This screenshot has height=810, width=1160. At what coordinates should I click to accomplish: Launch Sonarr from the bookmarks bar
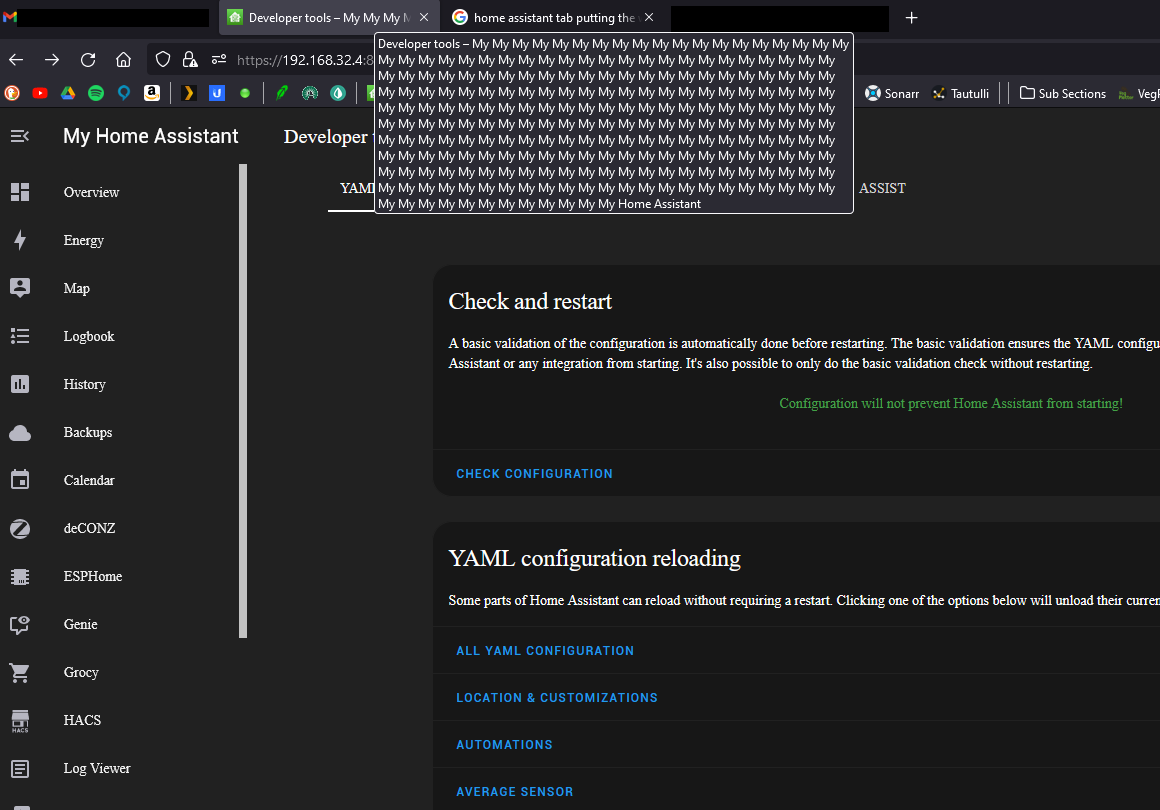(891, 93)
